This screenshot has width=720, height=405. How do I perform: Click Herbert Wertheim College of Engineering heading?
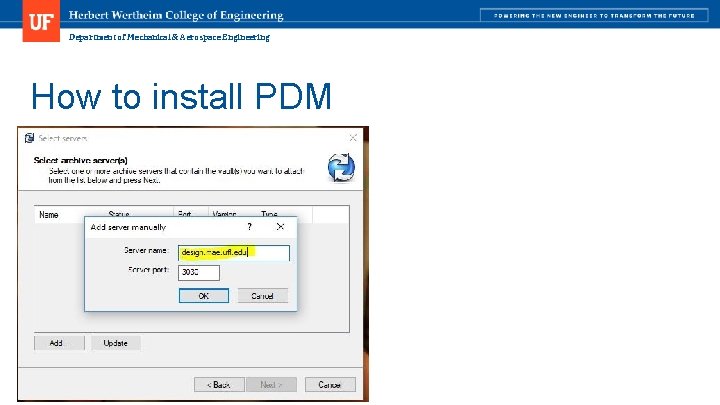176,15
